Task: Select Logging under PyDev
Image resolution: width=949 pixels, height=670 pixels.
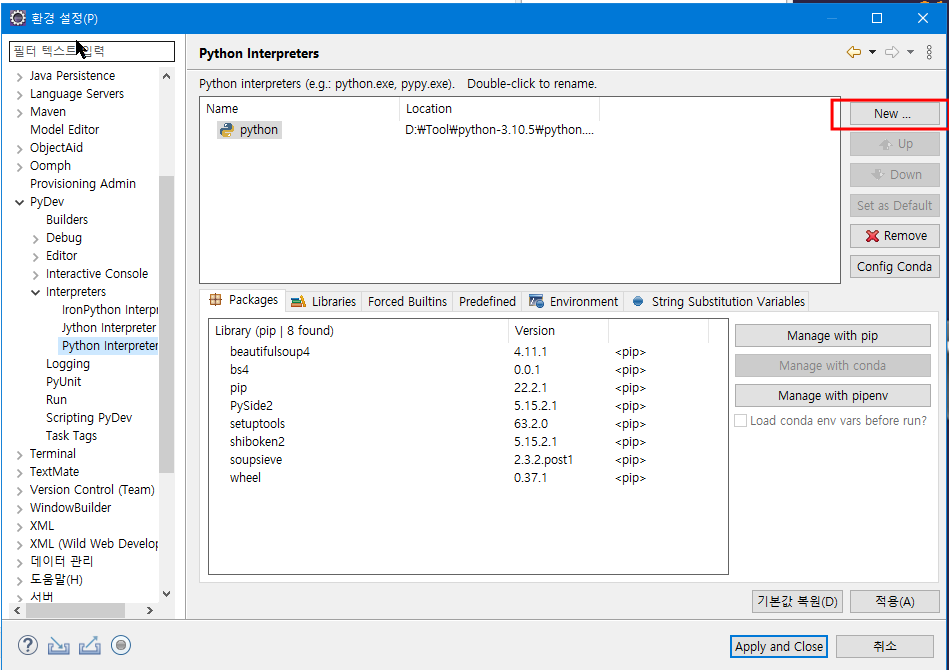Action: click(68, 364)
